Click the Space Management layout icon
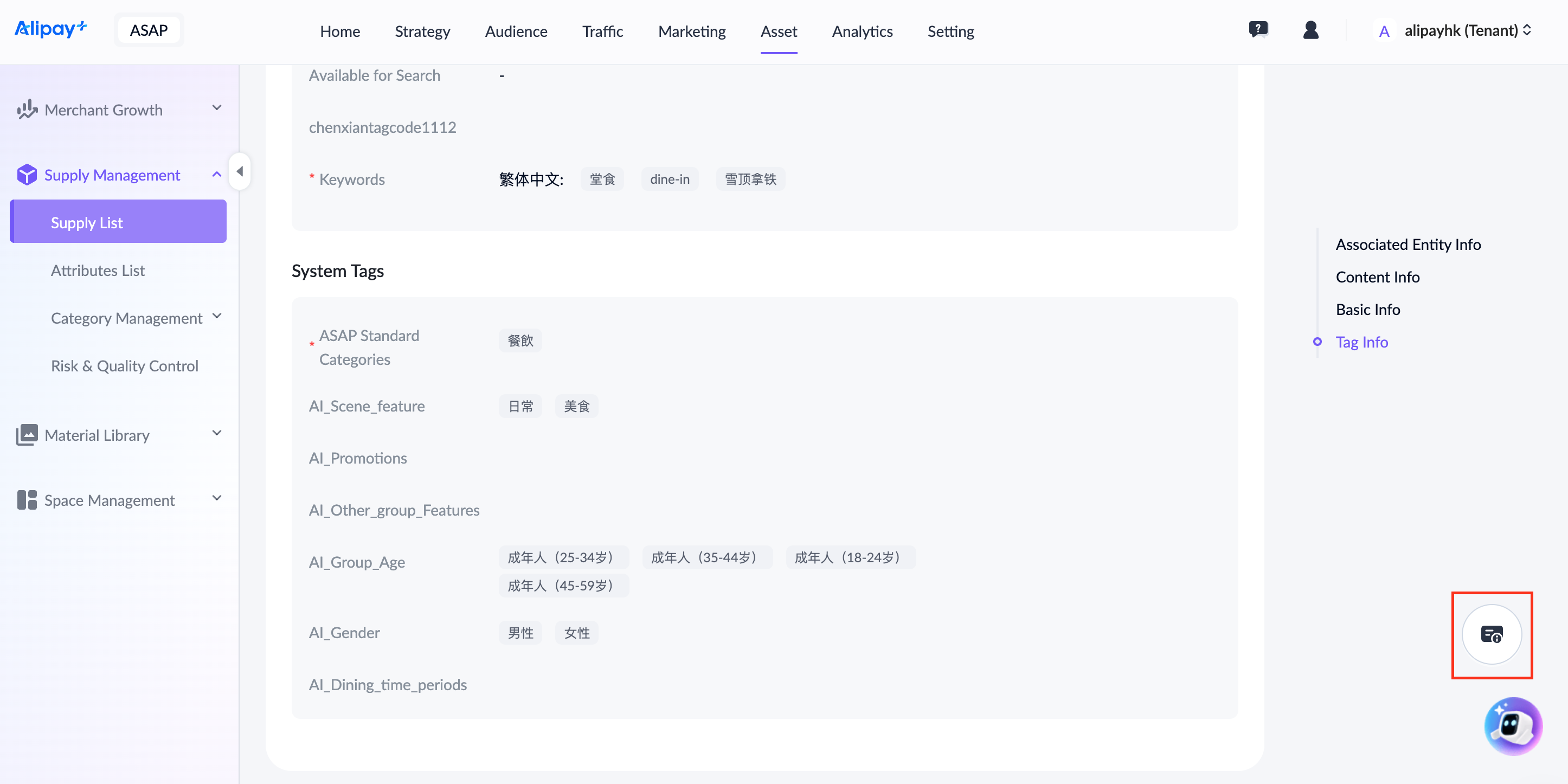The height and width of the screenshot is (784, 1568). point(27,500)
